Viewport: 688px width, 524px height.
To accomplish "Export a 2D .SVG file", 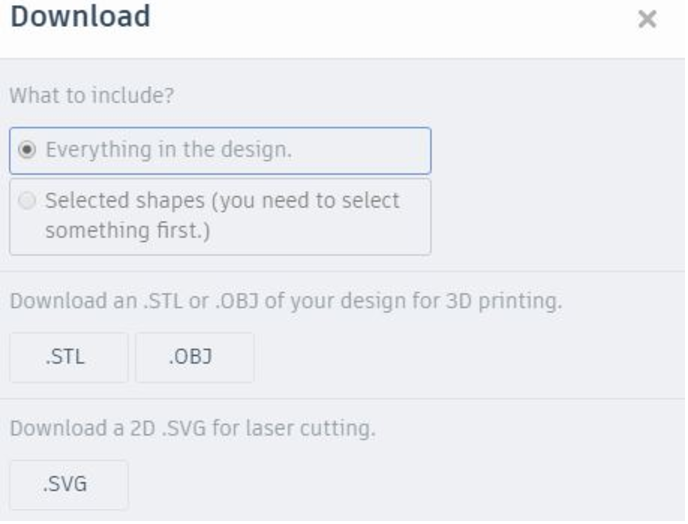I will coord(68,485).
